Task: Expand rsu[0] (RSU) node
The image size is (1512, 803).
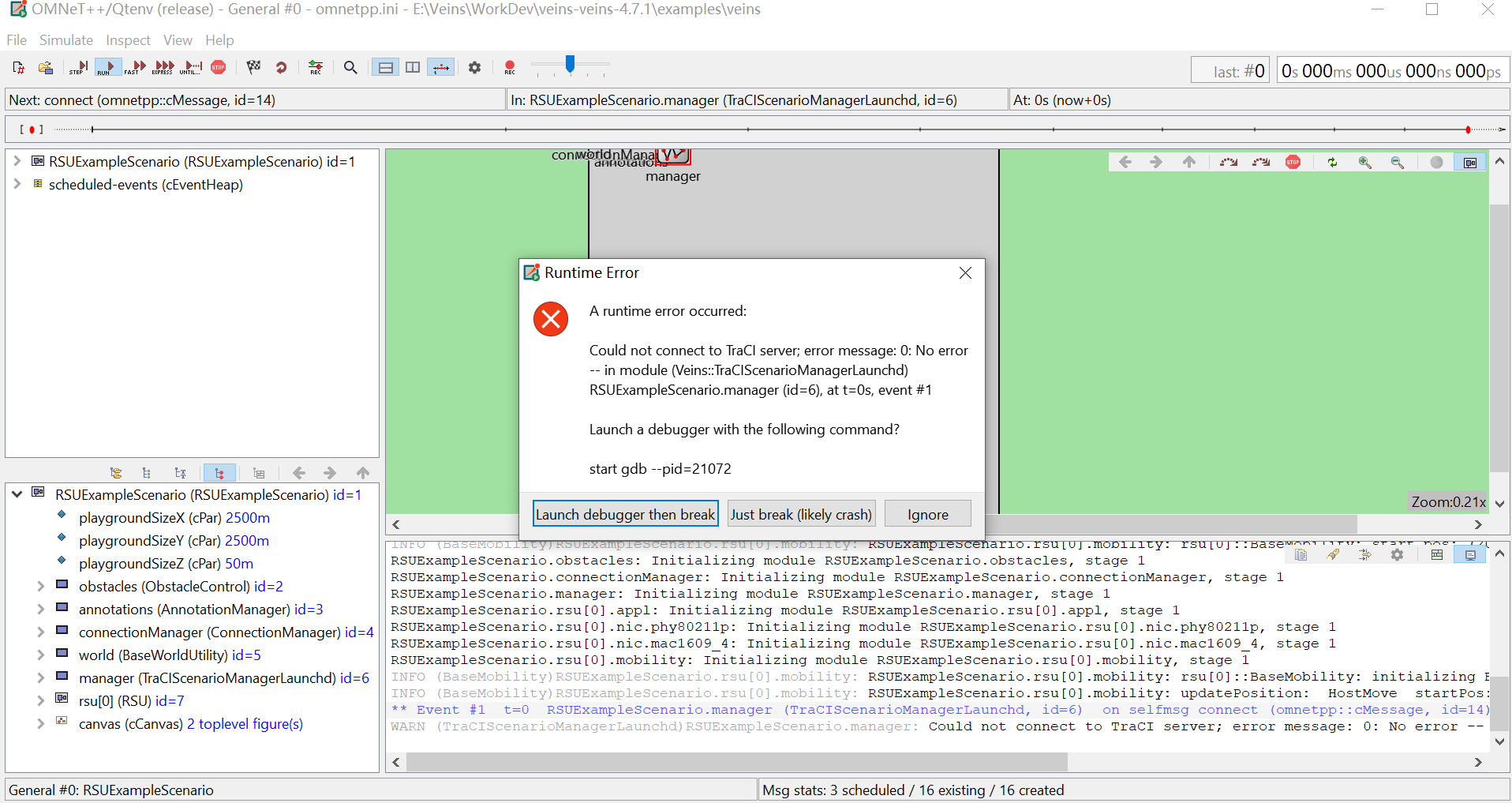Action: pyautogui.click(x=40, y=700)
